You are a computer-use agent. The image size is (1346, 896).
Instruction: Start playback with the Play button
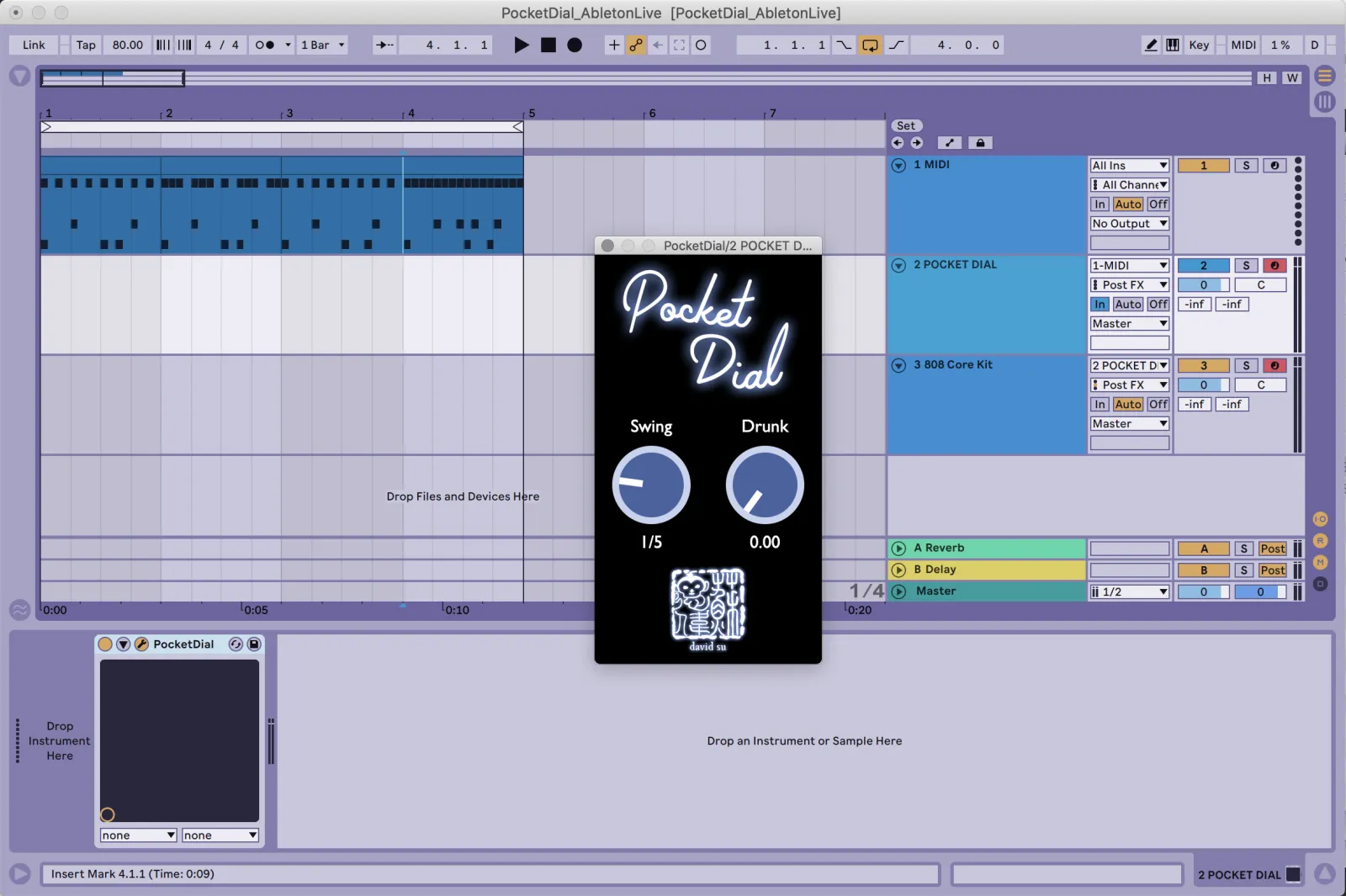pos(522,45)
